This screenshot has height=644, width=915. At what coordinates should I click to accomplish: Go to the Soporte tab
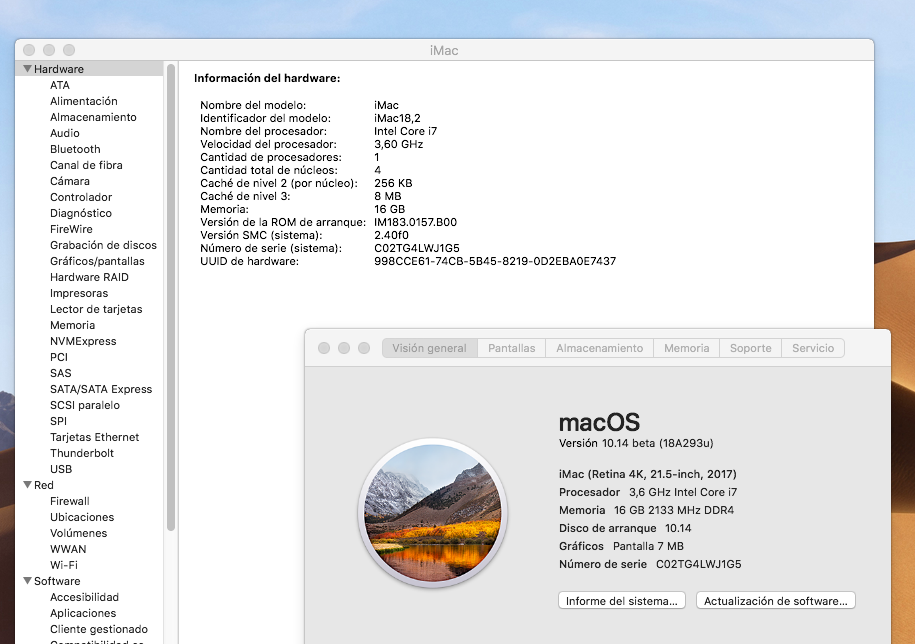[750, 348]
